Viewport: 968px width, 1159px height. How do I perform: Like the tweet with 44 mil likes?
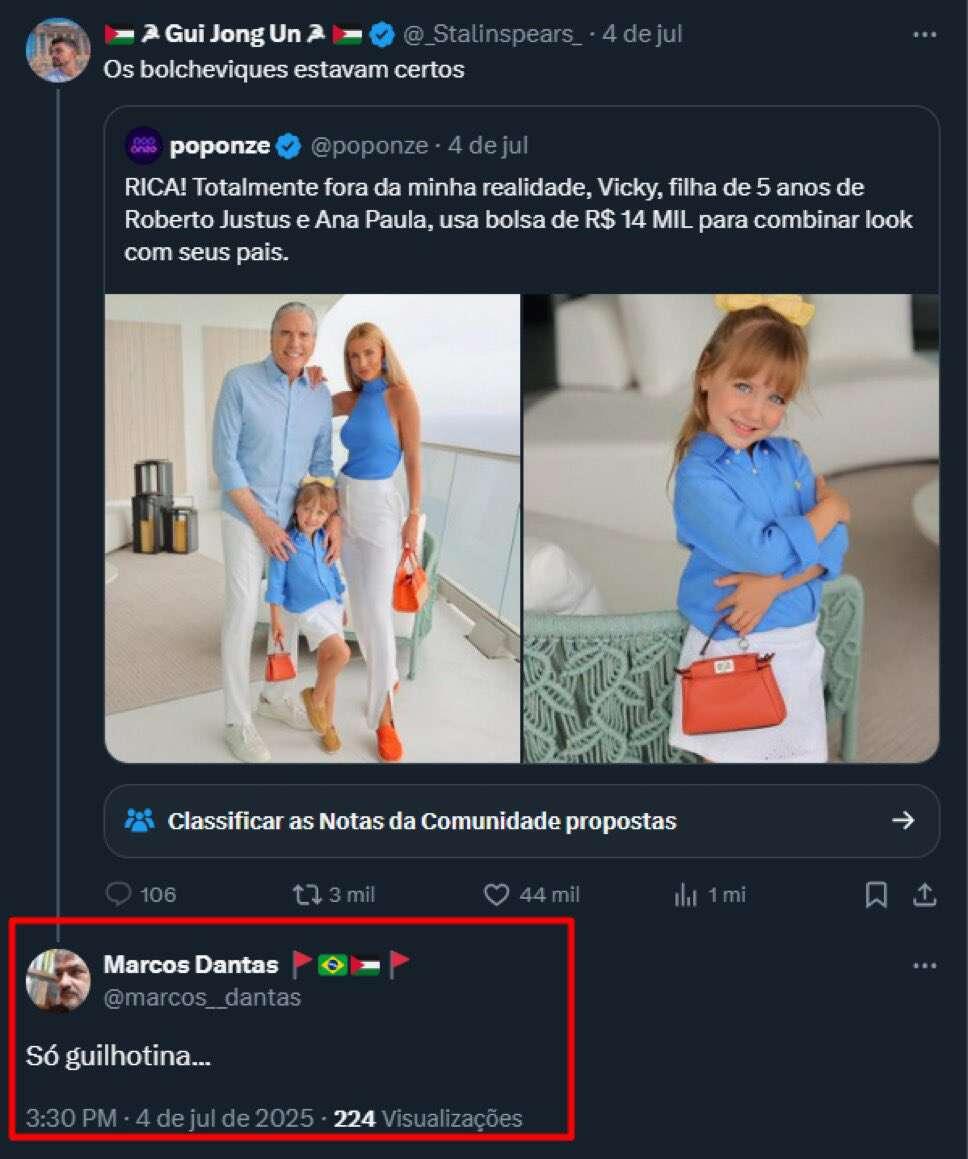[x=531, y=894]
